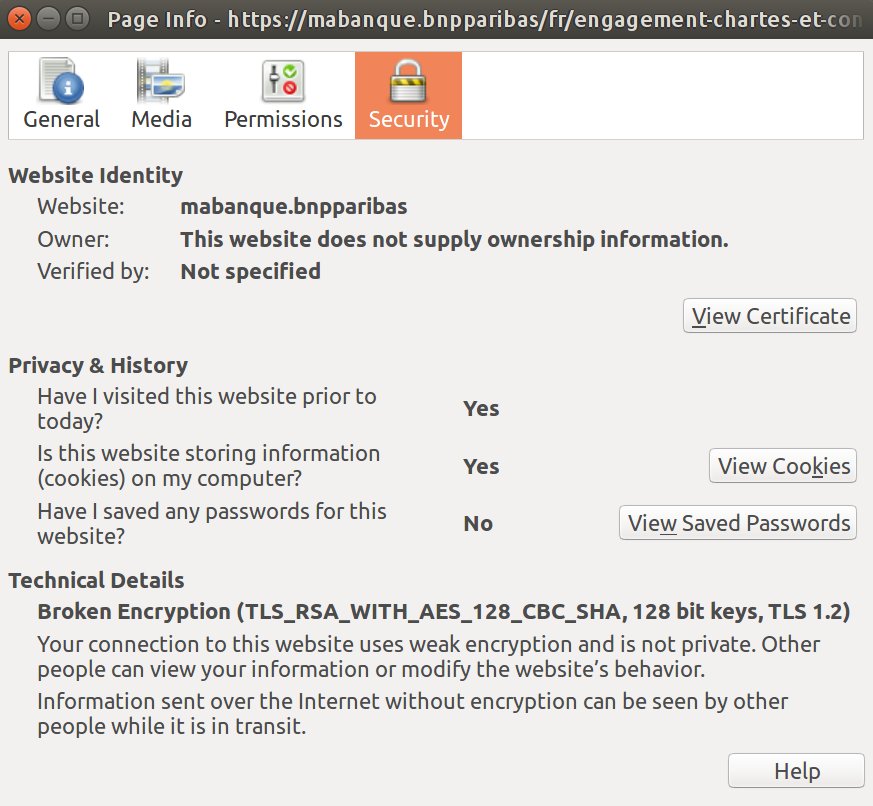The image size is (873, 806).
Task: Click the 'Verified by:' label
Action: click(x=94, y=272)
